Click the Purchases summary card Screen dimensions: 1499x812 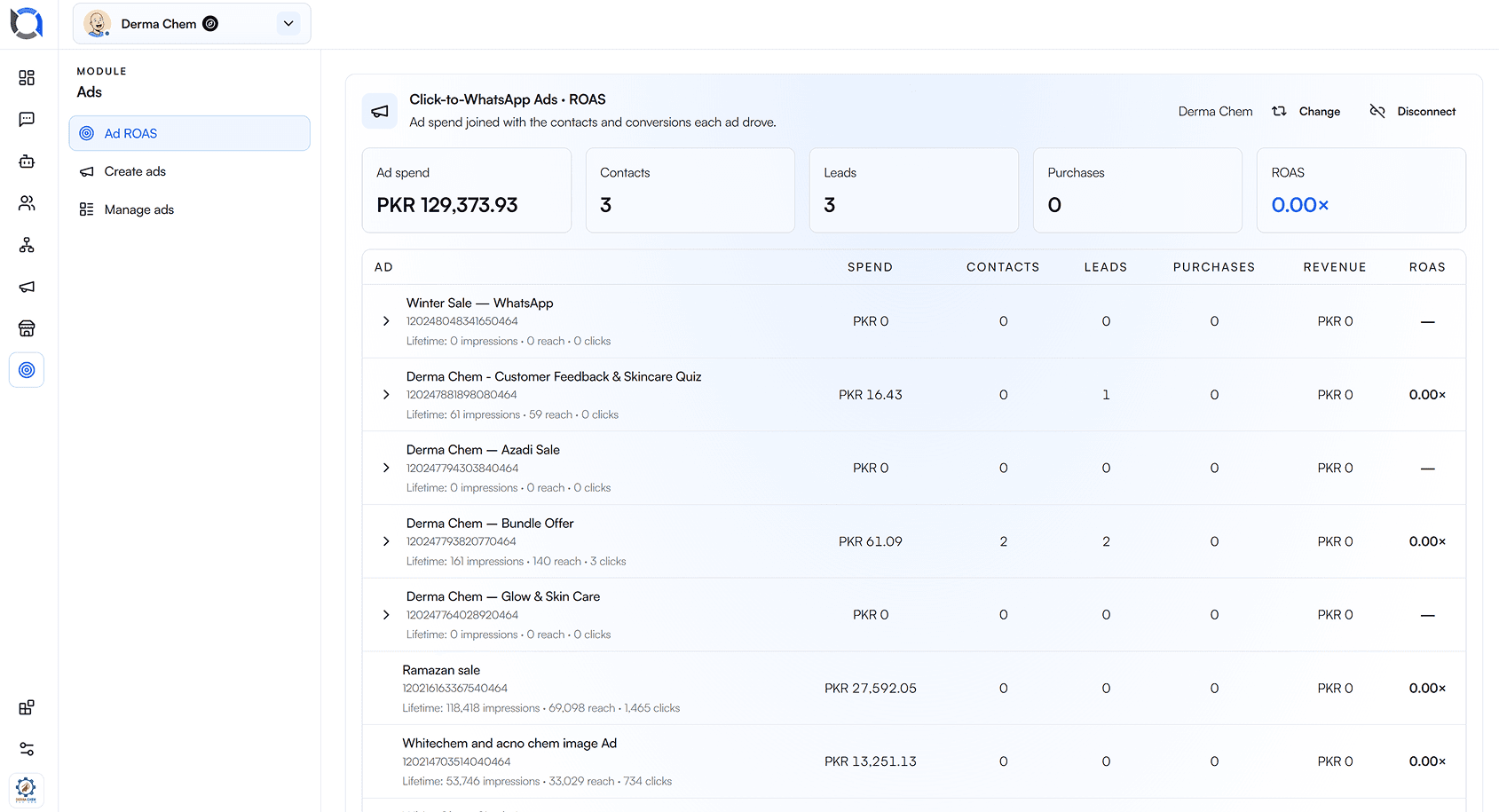pyautogui.click(x=1138, y=190)
